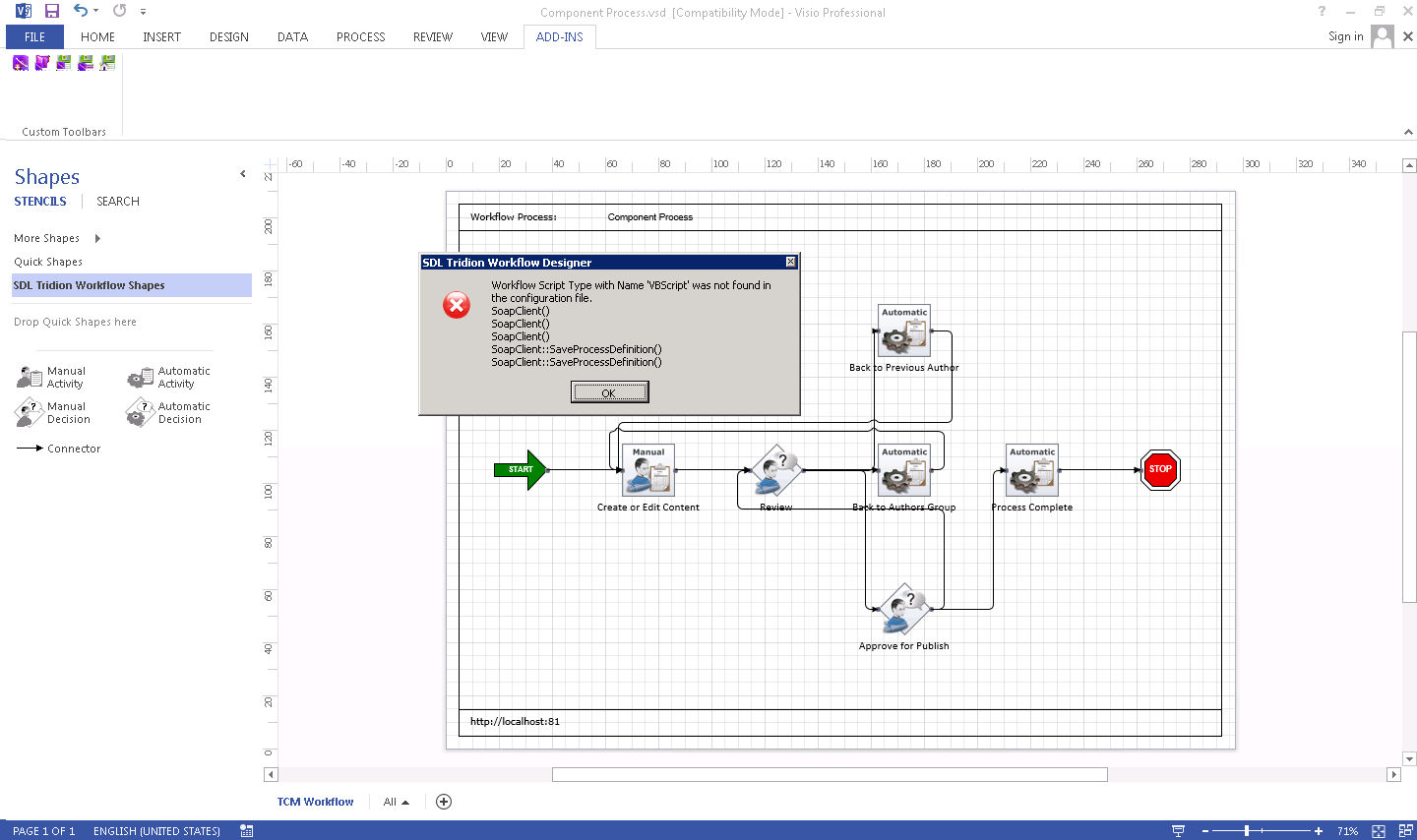Select Review decision shape

point(776,470)
